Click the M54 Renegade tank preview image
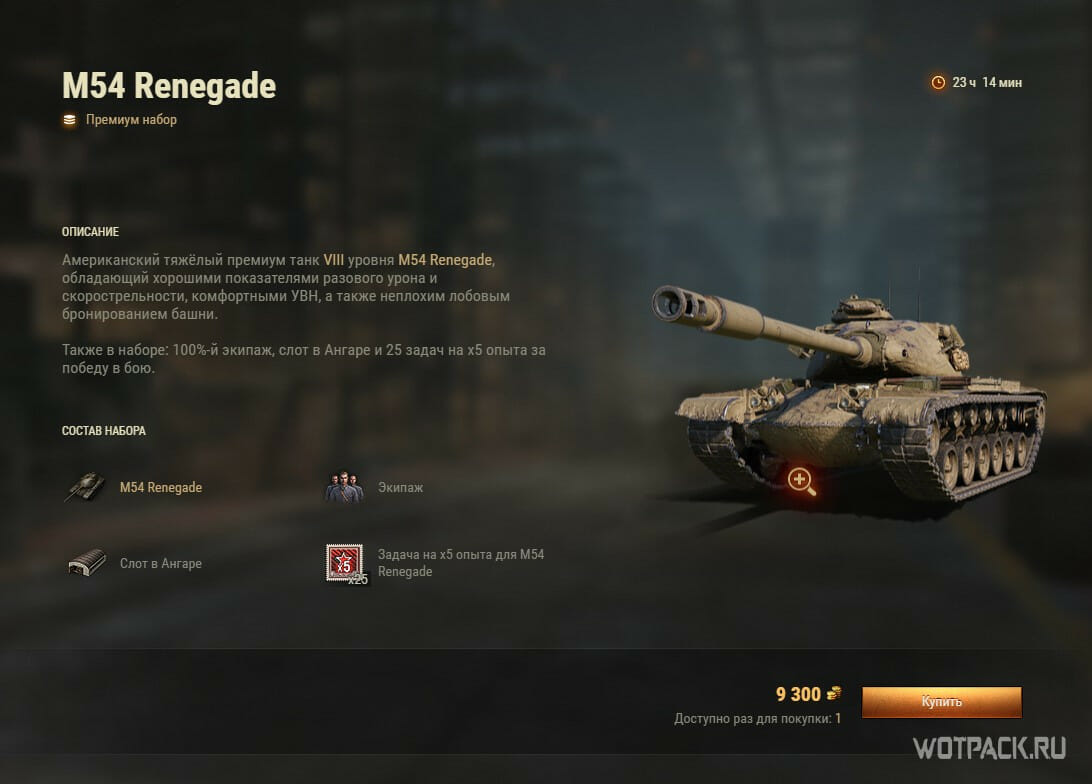1092x784 pixels. pyautogui.click(x=848, y=391)
